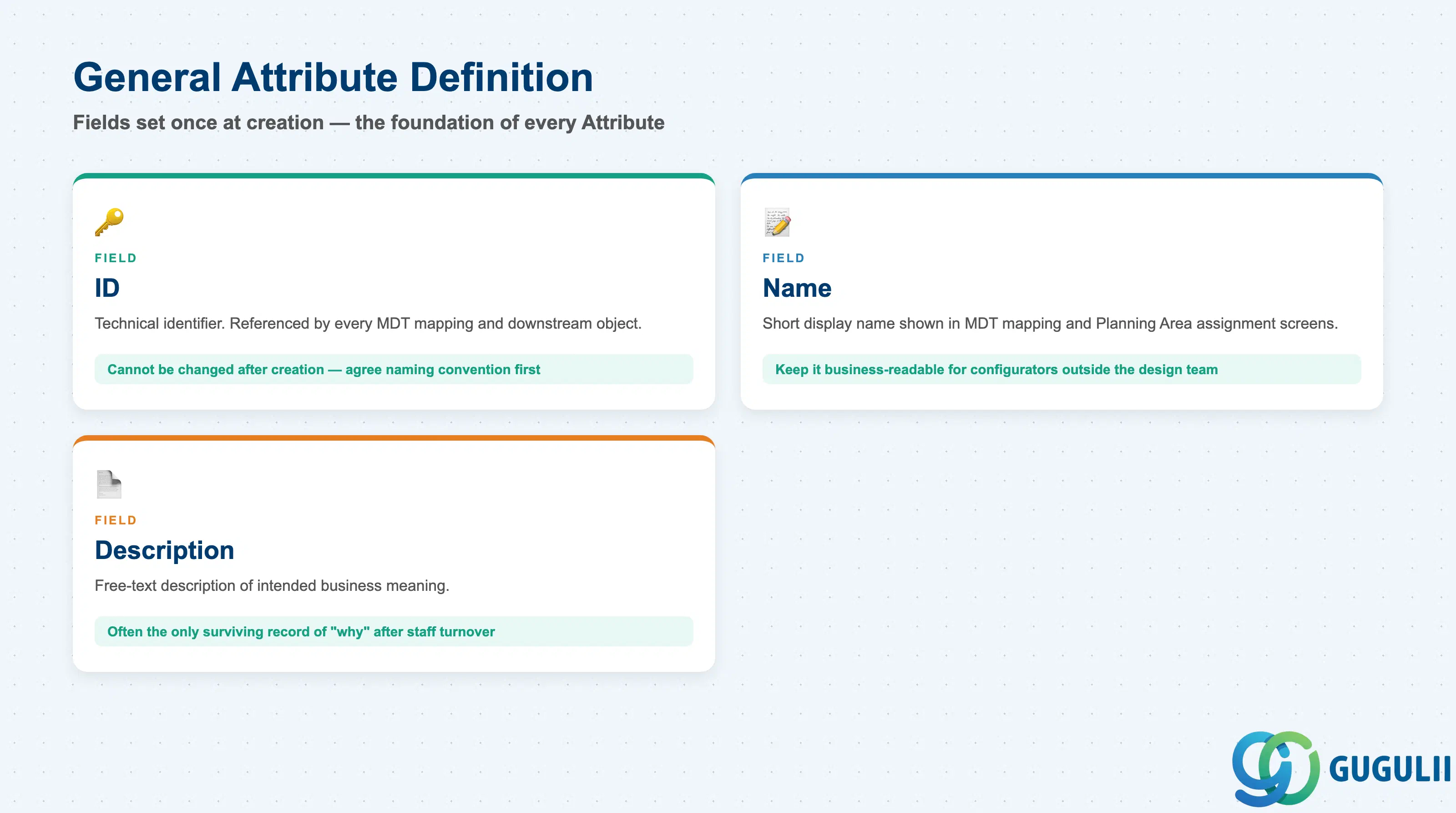The width and height of the screenshot is (1456, 813).
Task: Click 'Short display name shown in MDT mapping' text
Action: [x=1050, y=323]
